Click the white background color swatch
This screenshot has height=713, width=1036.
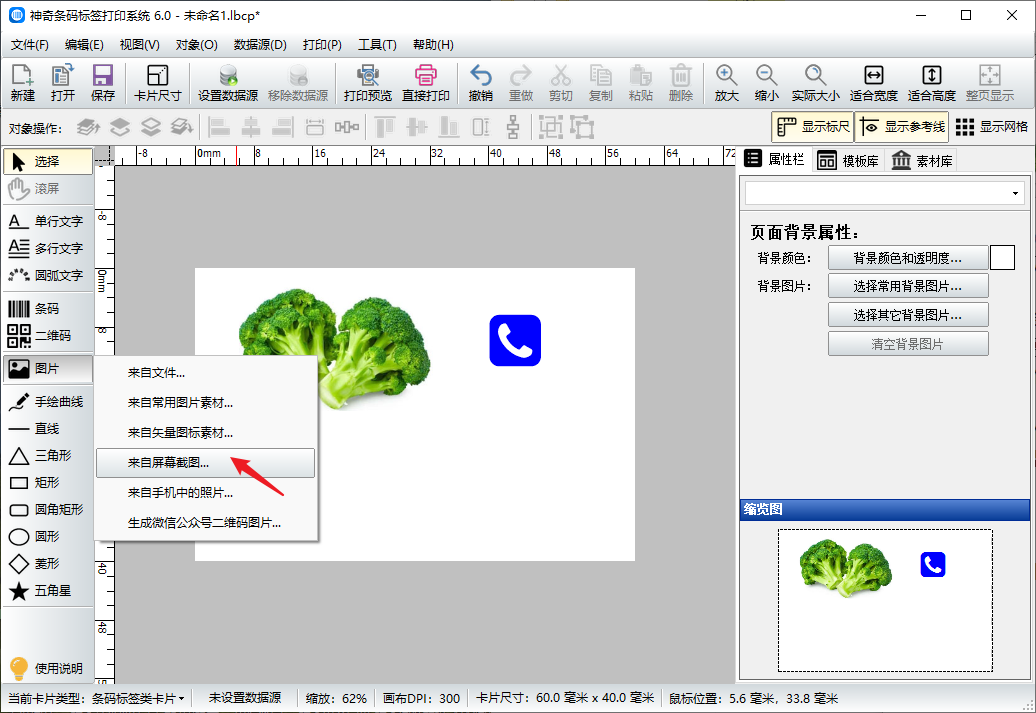1002,258
